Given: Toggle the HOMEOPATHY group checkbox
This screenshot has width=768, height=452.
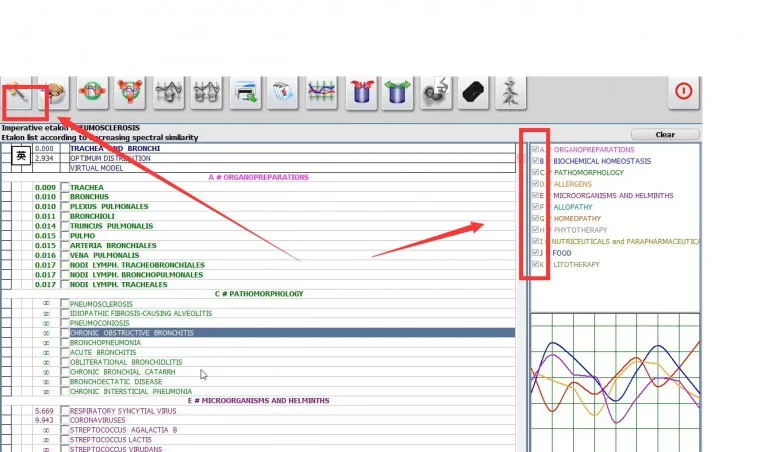Looking at the screenshot, I should pyautogui.click(x=535, y=218).
